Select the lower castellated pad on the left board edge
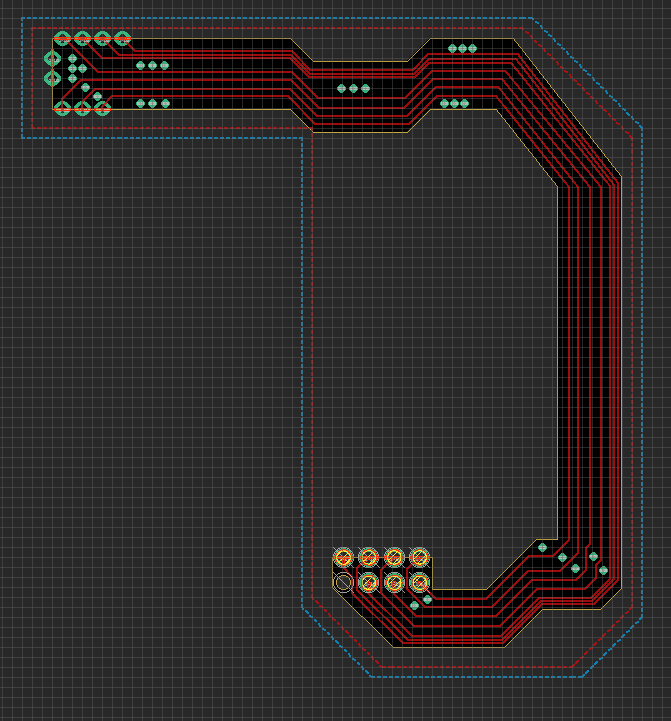Screen dimensions: 671x721 [52, 78]
